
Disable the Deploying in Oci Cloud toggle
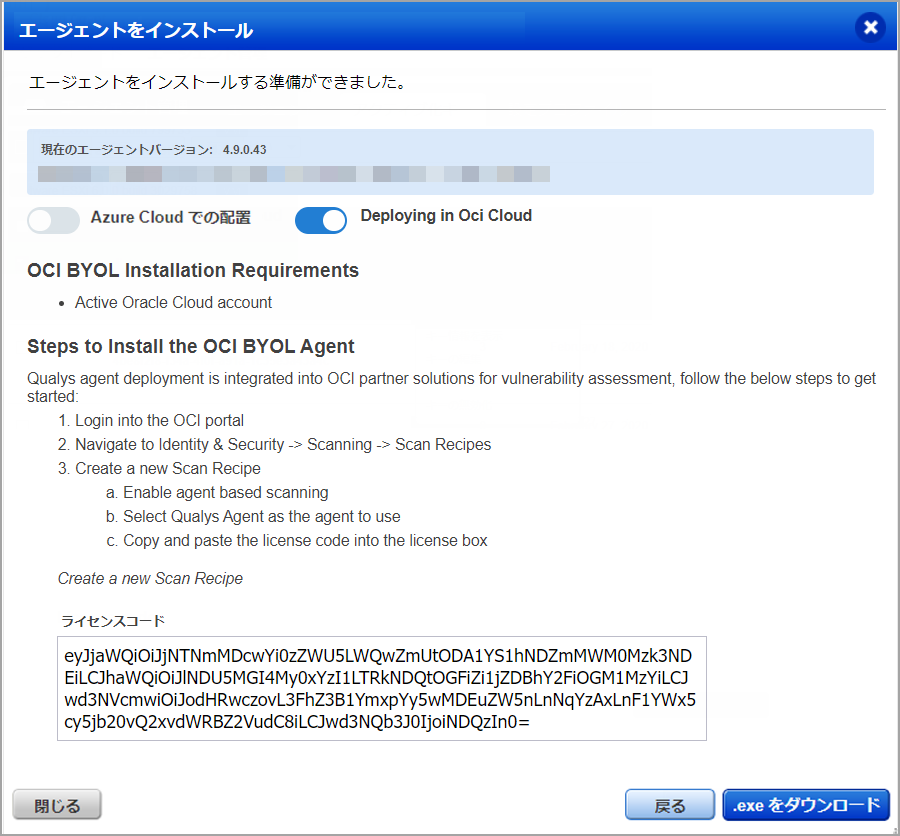(x=320, y=220)
